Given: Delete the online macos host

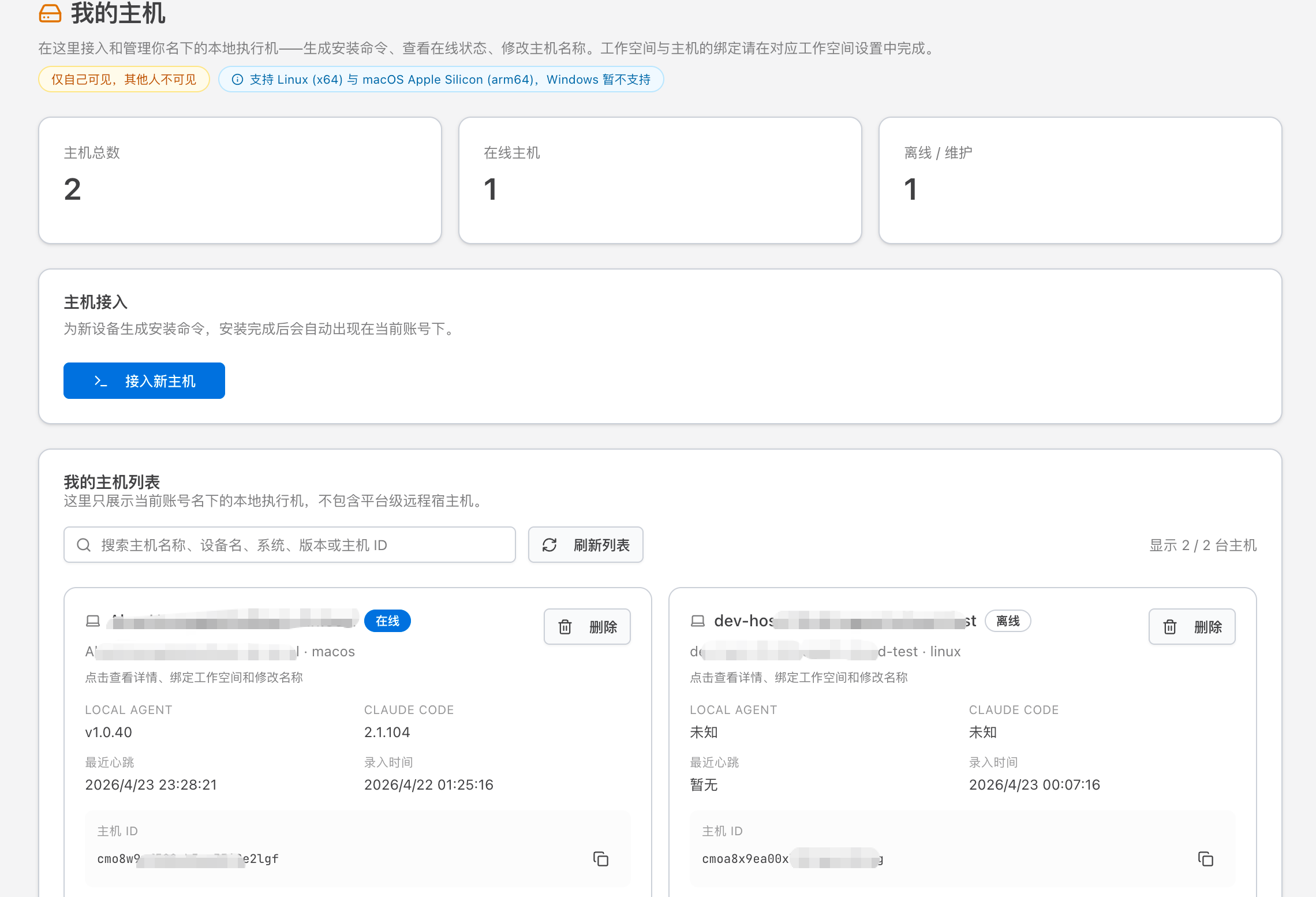Looking at the screenshot, I should point(587,627).
